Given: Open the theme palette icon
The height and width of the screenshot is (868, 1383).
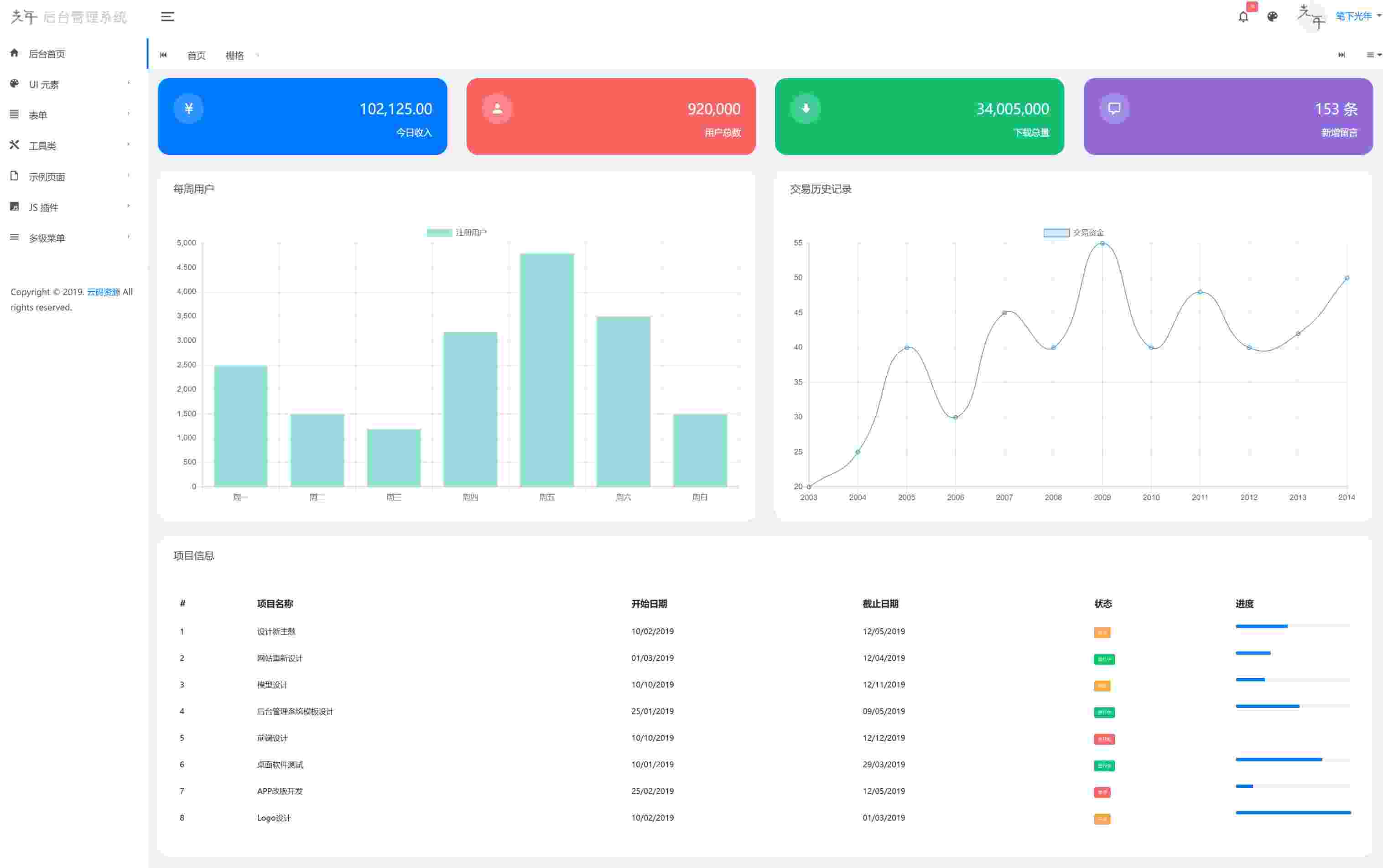Looking at the screenshot, I should pyautogui.click(x=1272, y=17).
